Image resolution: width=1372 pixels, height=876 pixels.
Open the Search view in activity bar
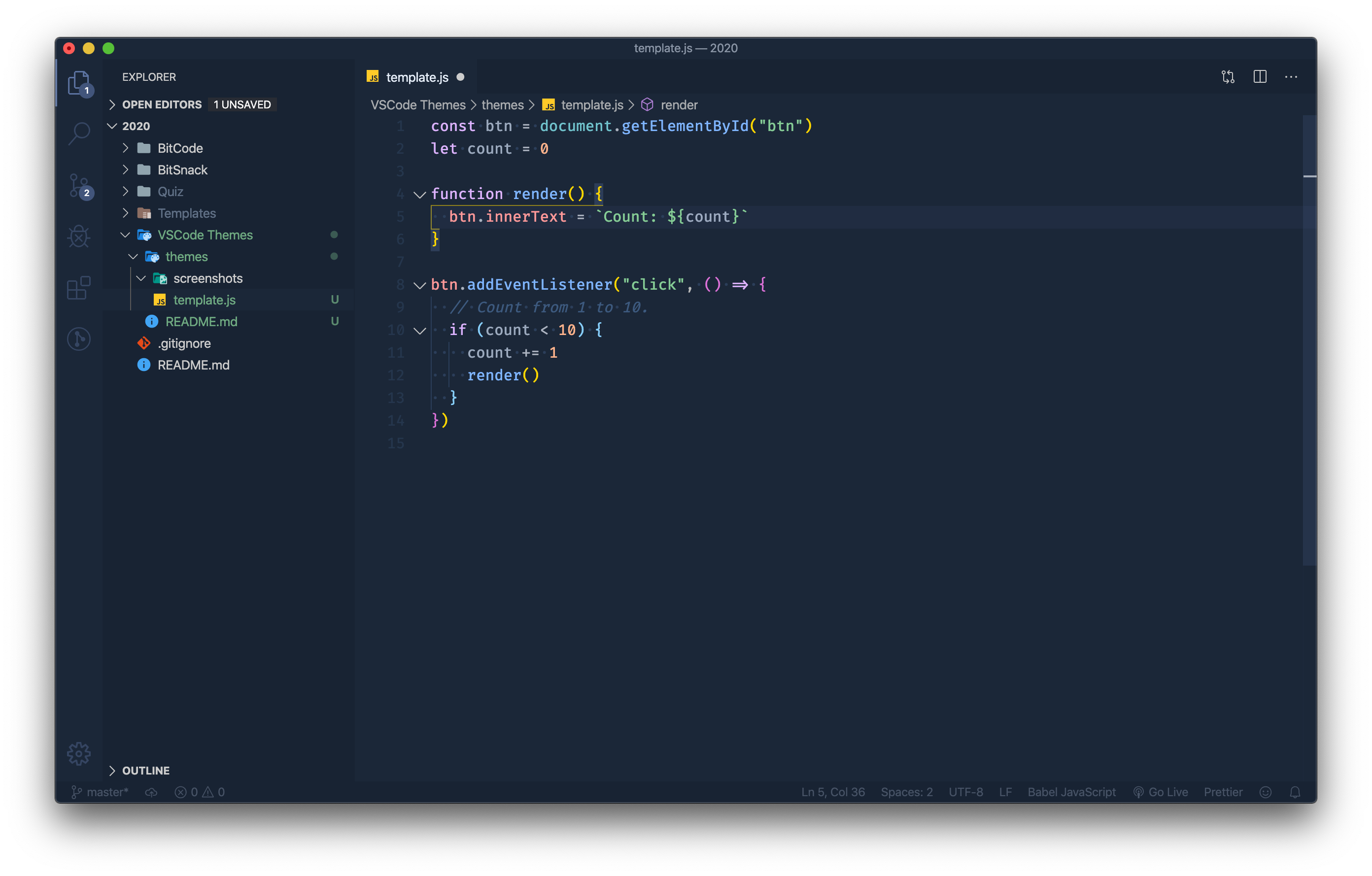[x=79, y=134]
